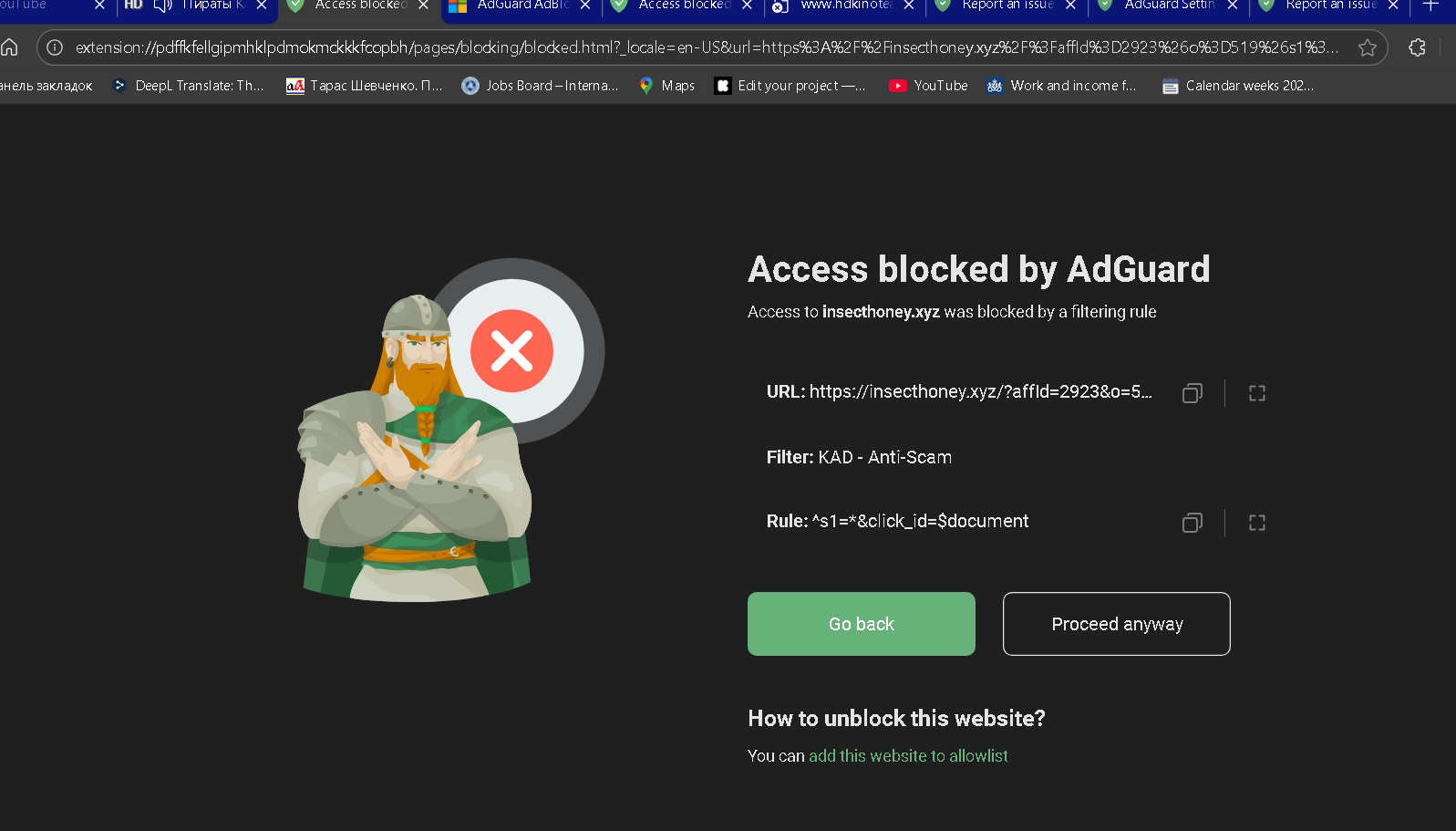Bookmark this page with the star icon
This screenshot has width=1456, height=831.
pos(1367,47)
